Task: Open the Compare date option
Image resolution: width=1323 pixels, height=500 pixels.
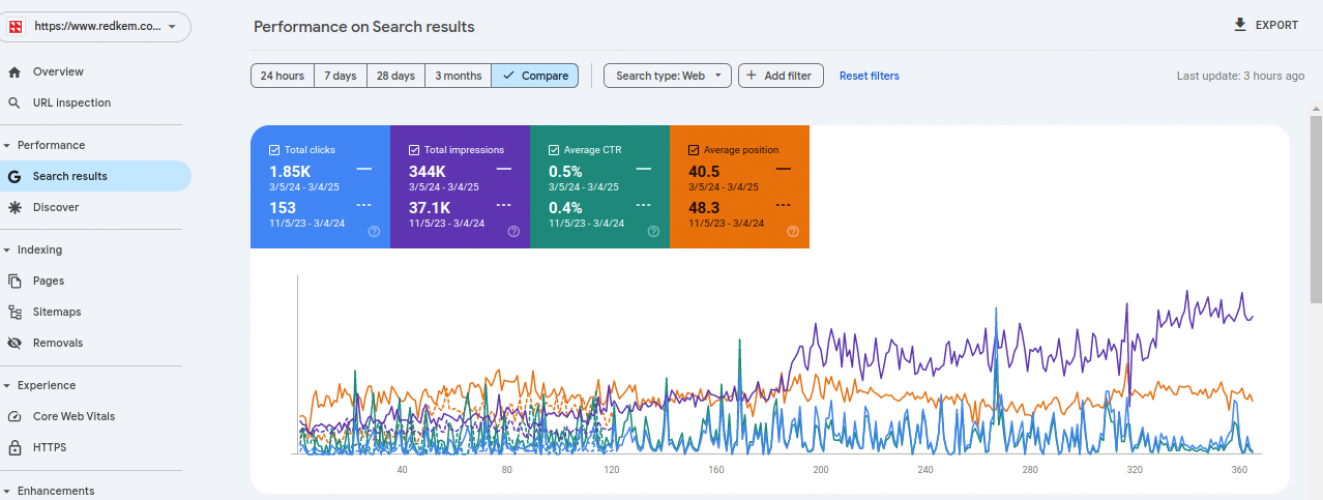Action: (535, 76)
